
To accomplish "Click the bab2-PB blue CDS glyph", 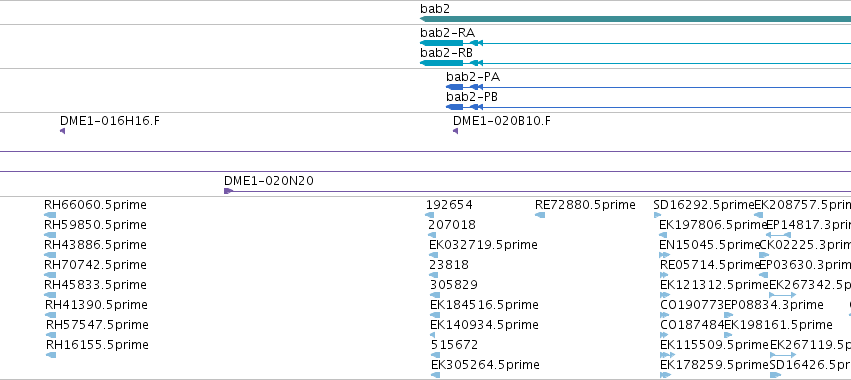I will [455, 107].
